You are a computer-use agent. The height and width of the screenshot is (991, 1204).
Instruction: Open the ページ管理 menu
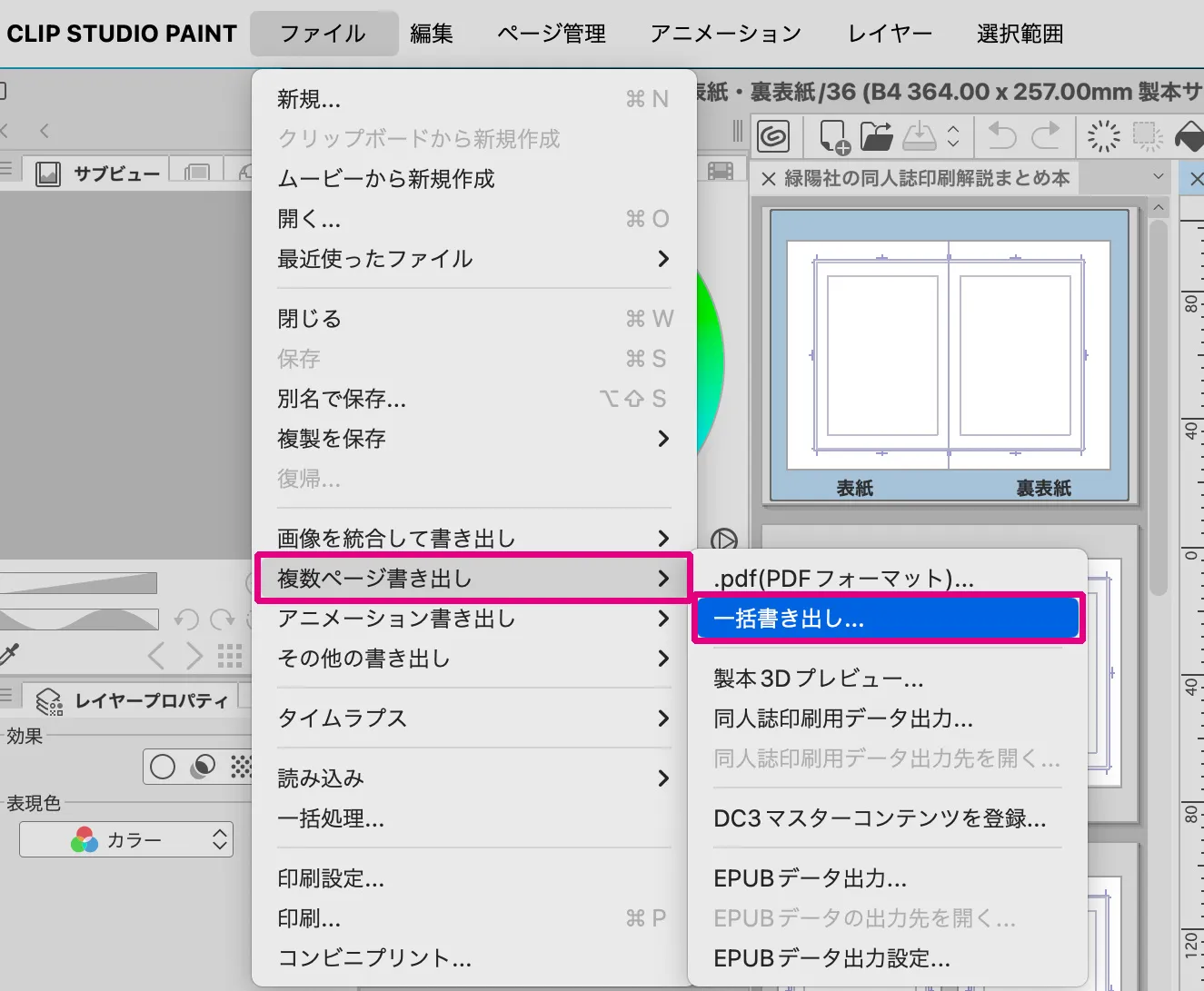click(552, 34)
